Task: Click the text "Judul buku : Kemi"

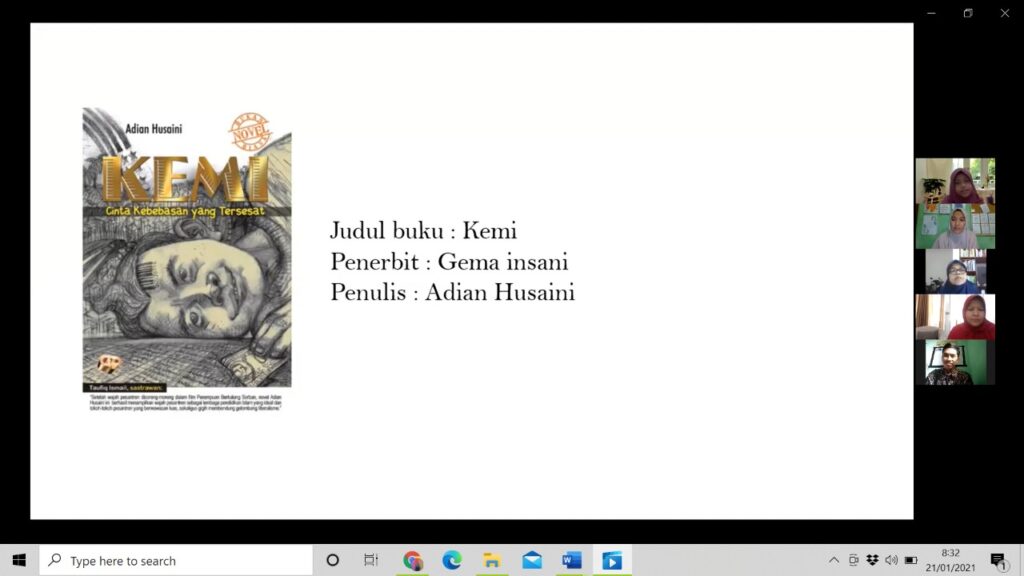Action: pyautogui.click(x=423, y=231)
